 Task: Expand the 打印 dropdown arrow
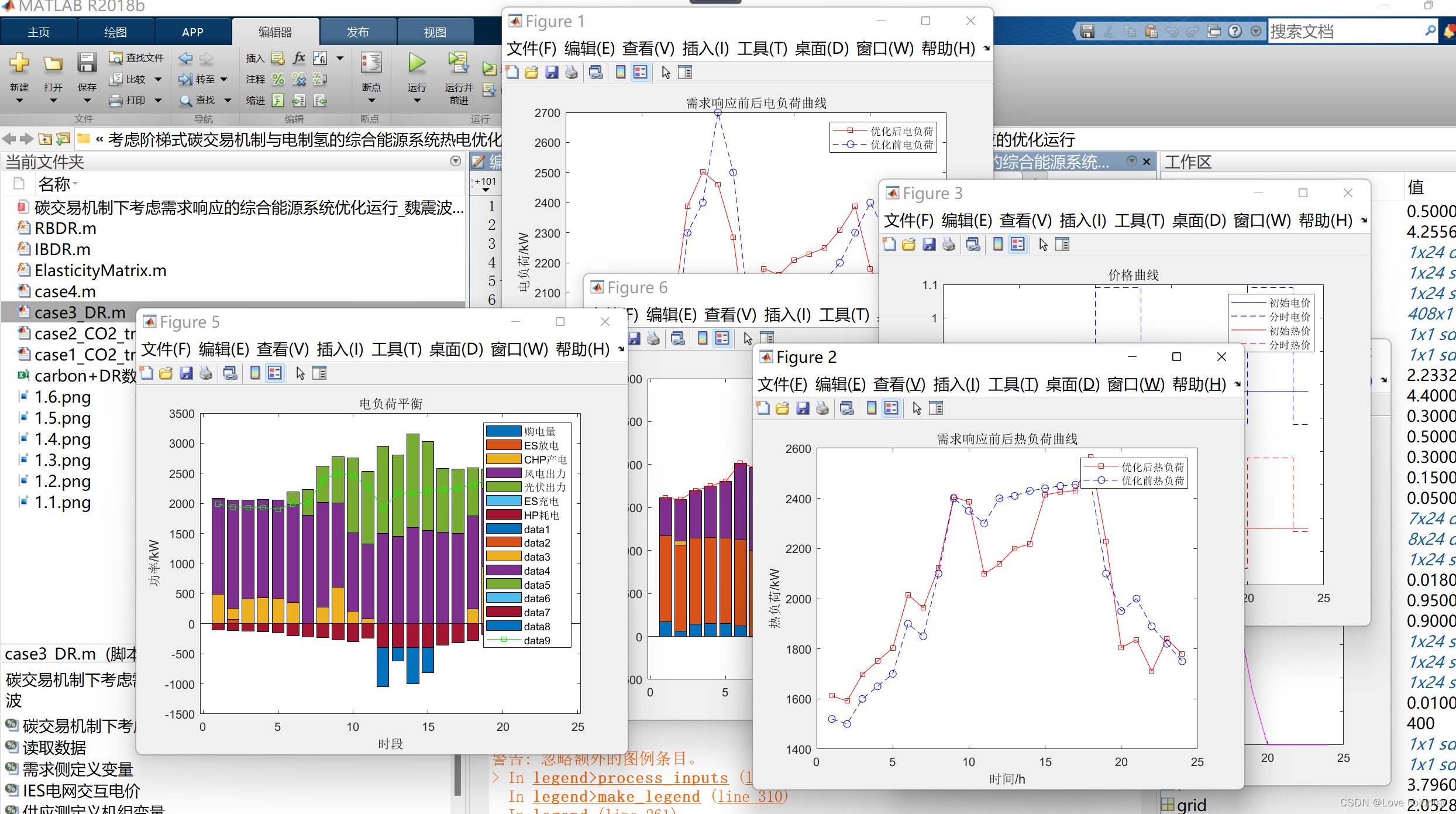pos(158,101)
